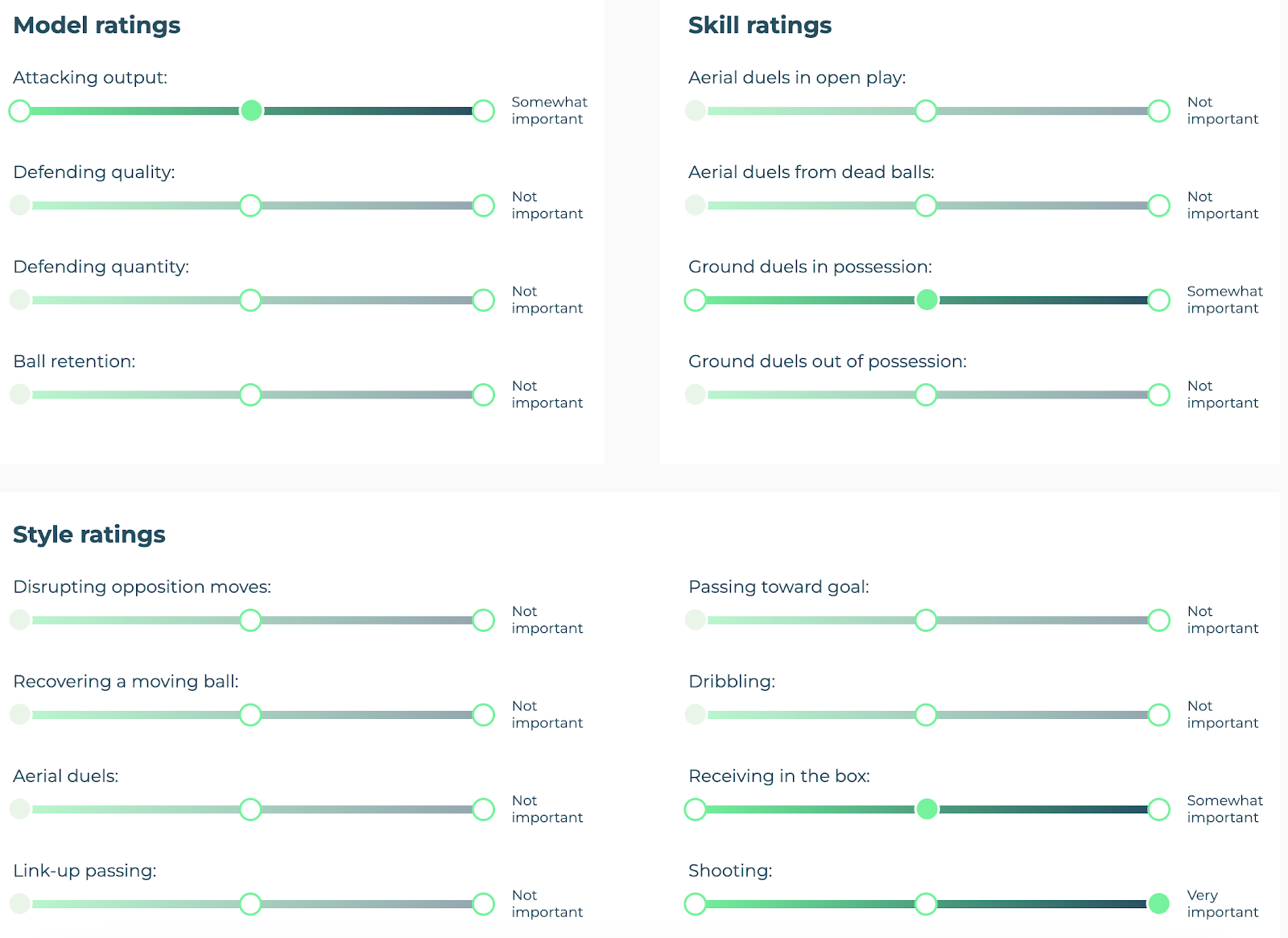Set Disrupting opposition moves to rightmost stop

coord(483,620)
